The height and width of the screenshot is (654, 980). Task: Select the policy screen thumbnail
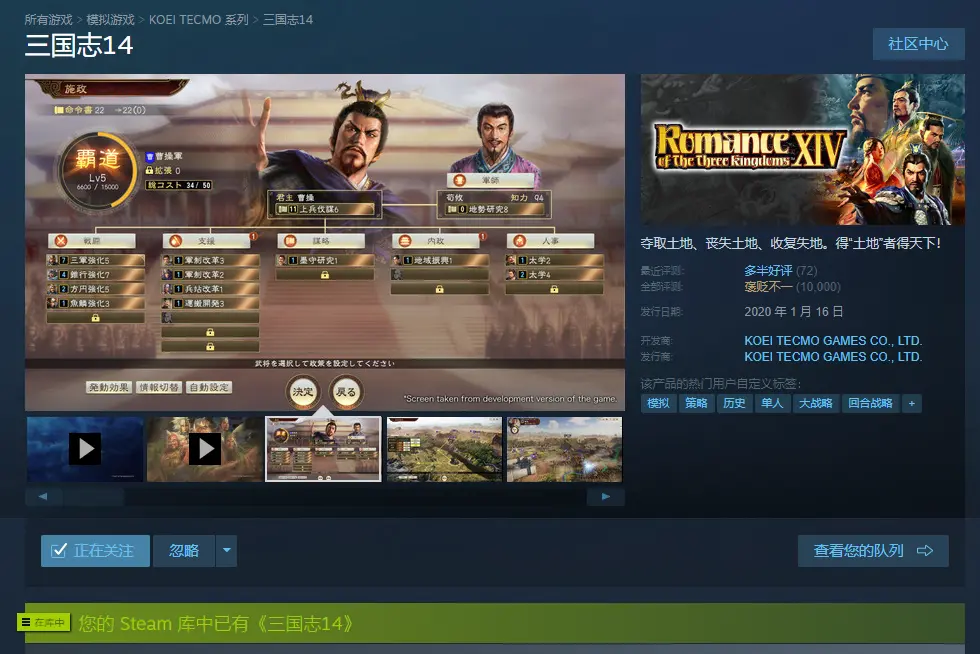323,449
